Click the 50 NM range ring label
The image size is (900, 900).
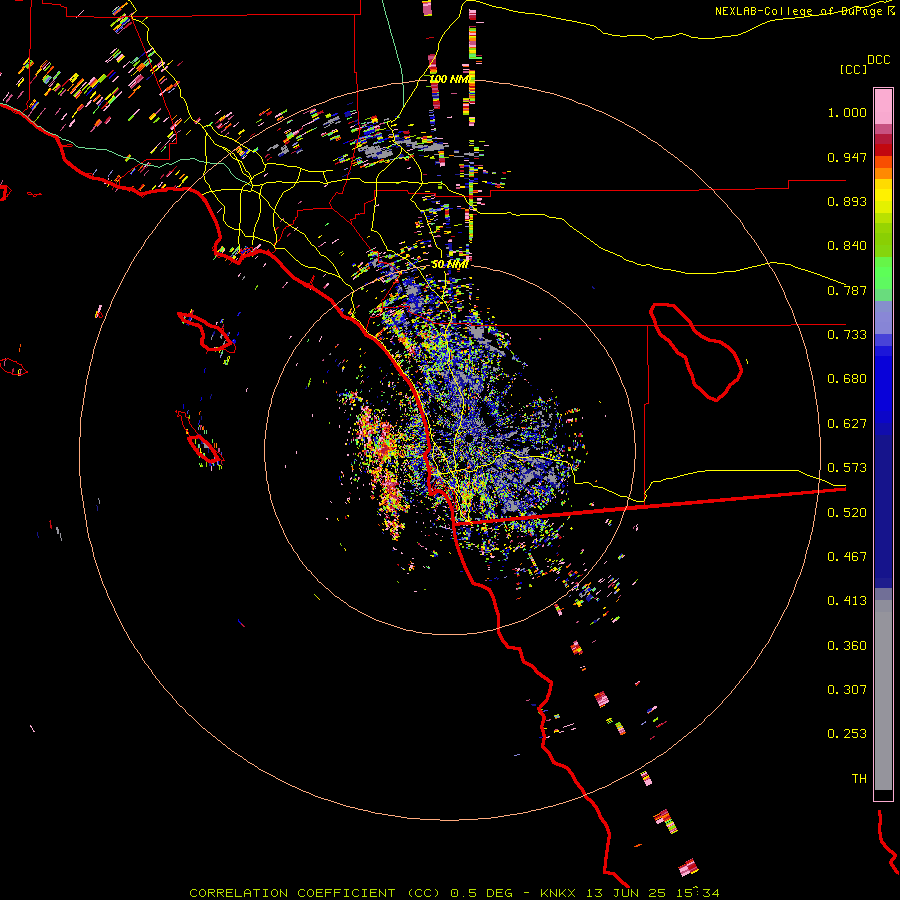pos(449,264)
